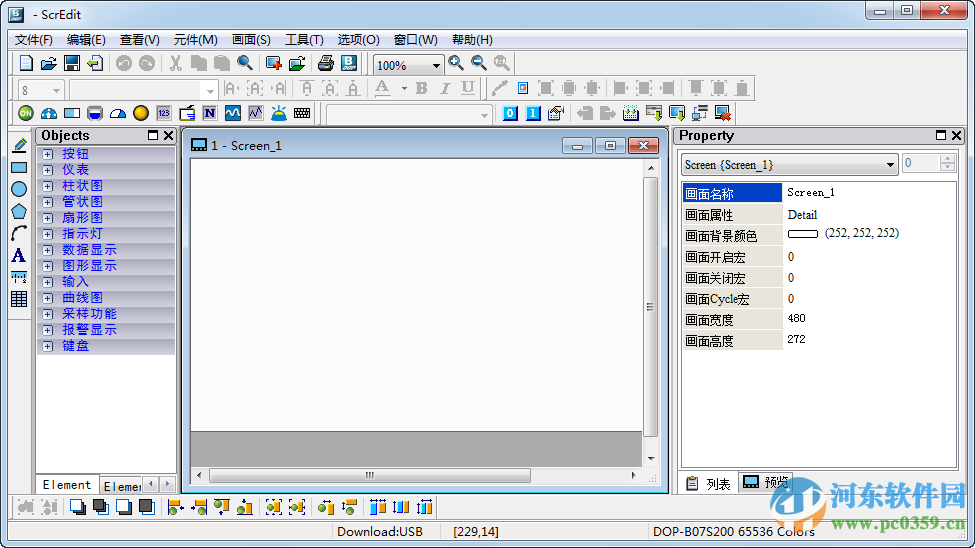This screenshot has height=548, width=975.
Task: Click the 画面背景颜色 color swatch
Action: point(803,234)
